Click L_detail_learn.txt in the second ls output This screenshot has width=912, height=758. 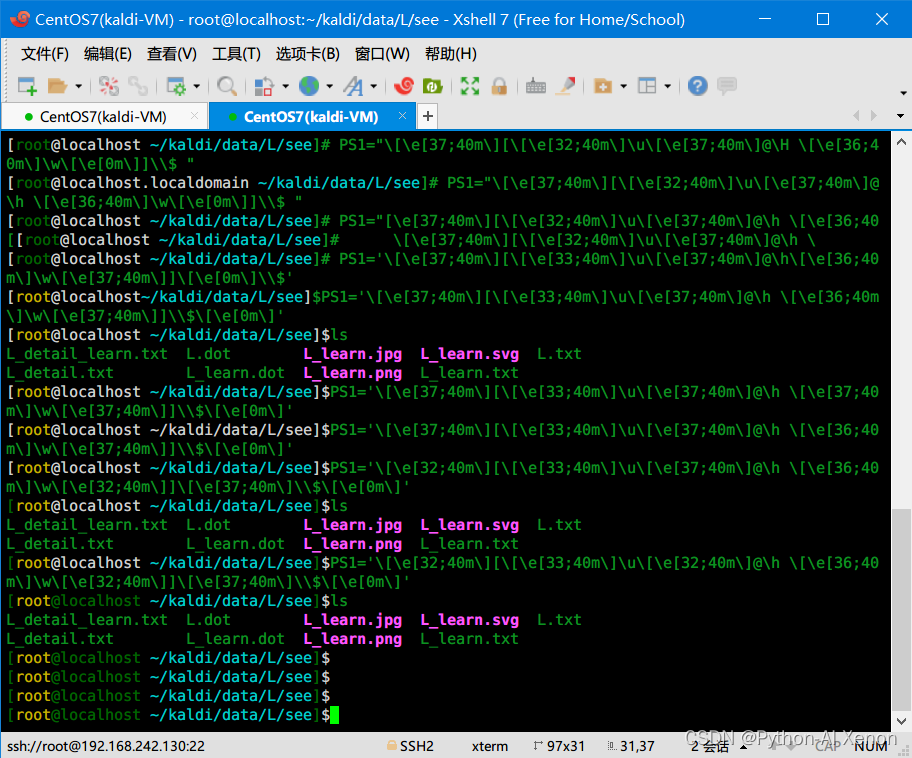tap(87, 525)
